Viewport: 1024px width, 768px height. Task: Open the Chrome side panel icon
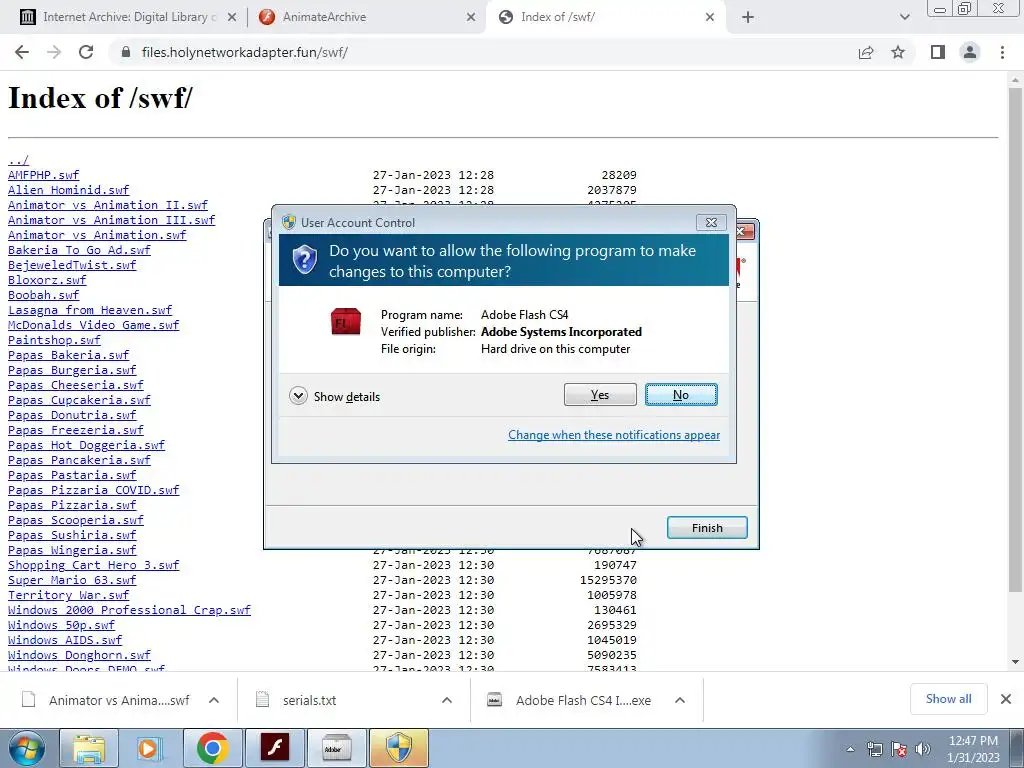click(938, 52)
